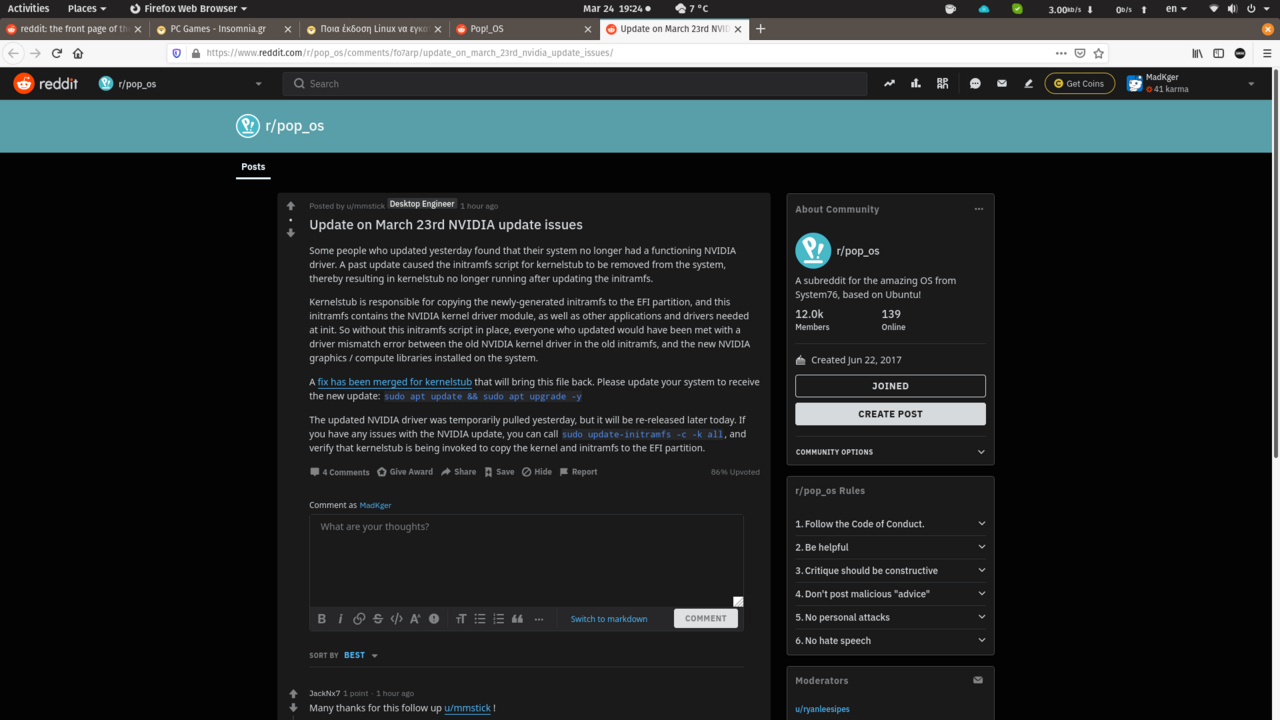Select the Posts tab
Viewport: 1280px width, 720px height.
pyautogui.click(x=253, y=167)
